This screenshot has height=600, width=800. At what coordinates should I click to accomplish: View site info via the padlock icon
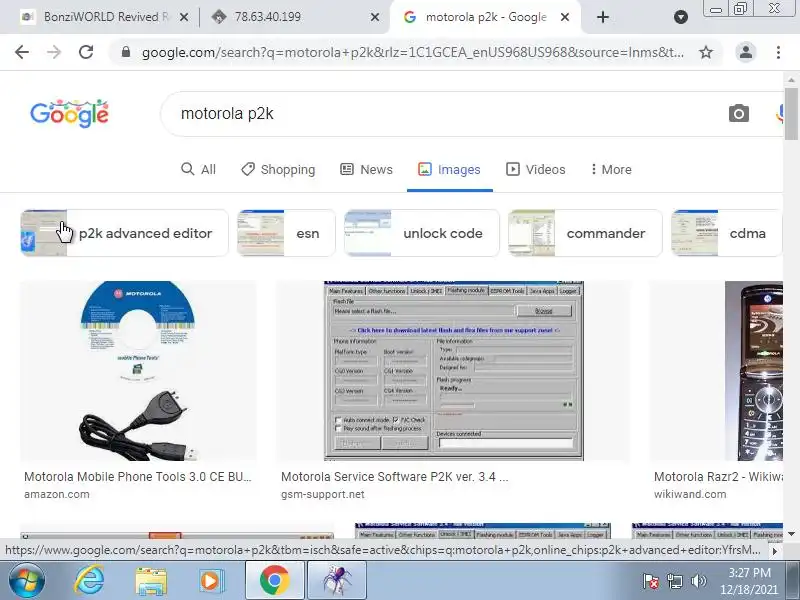tap(126, 52)
